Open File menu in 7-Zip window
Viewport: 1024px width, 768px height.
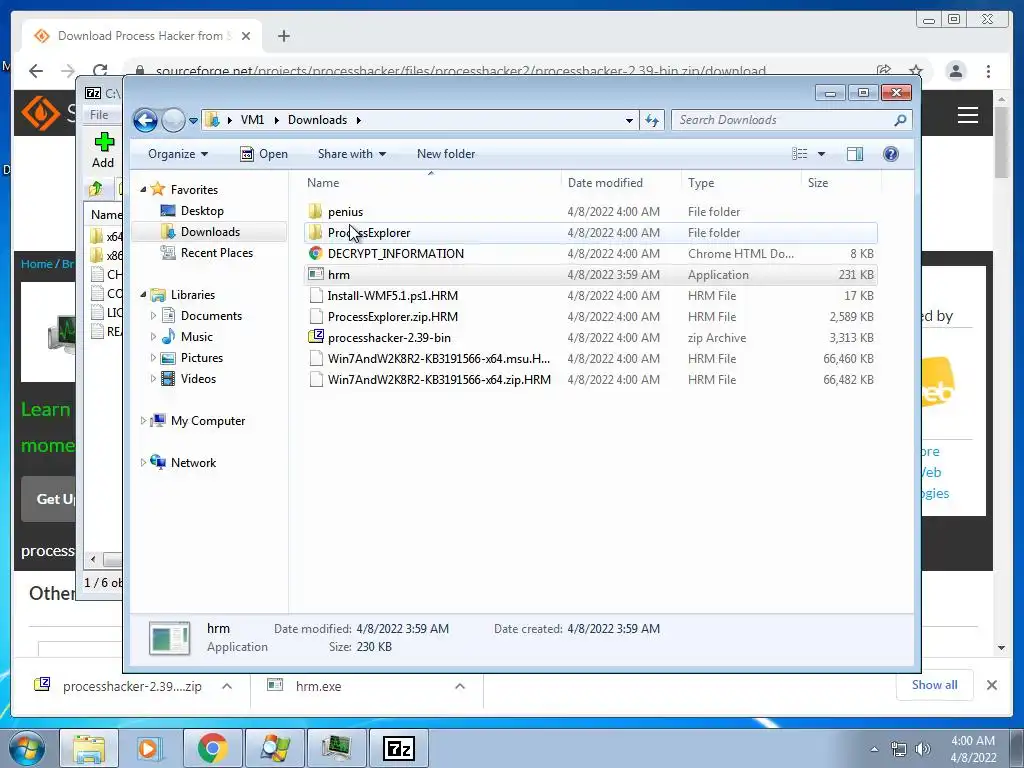point(99,115)
